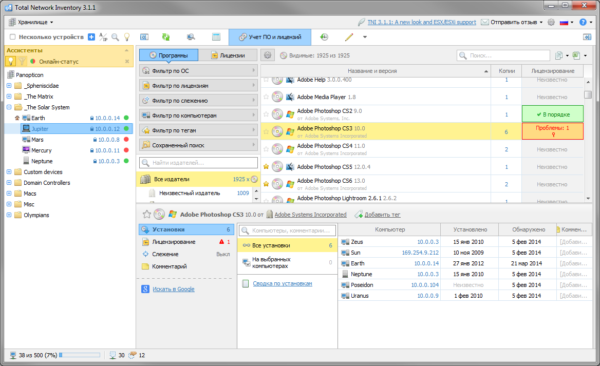Click the Компьютеры, комментарии search field
Viewport: 600px width, 366px height.
tap(287, 230)
